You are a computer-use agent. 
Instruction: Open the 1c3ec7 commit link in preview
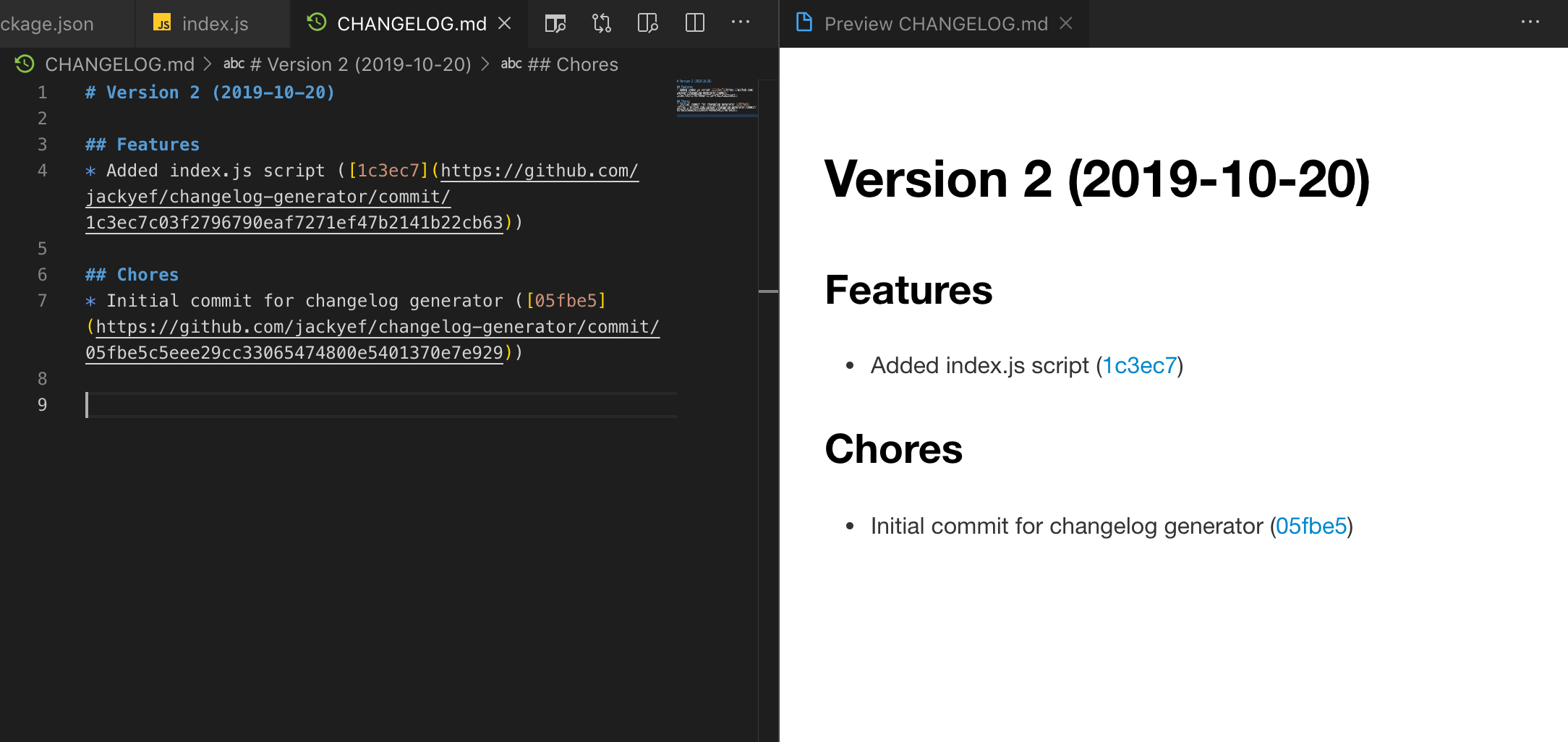coord(1141,366)
